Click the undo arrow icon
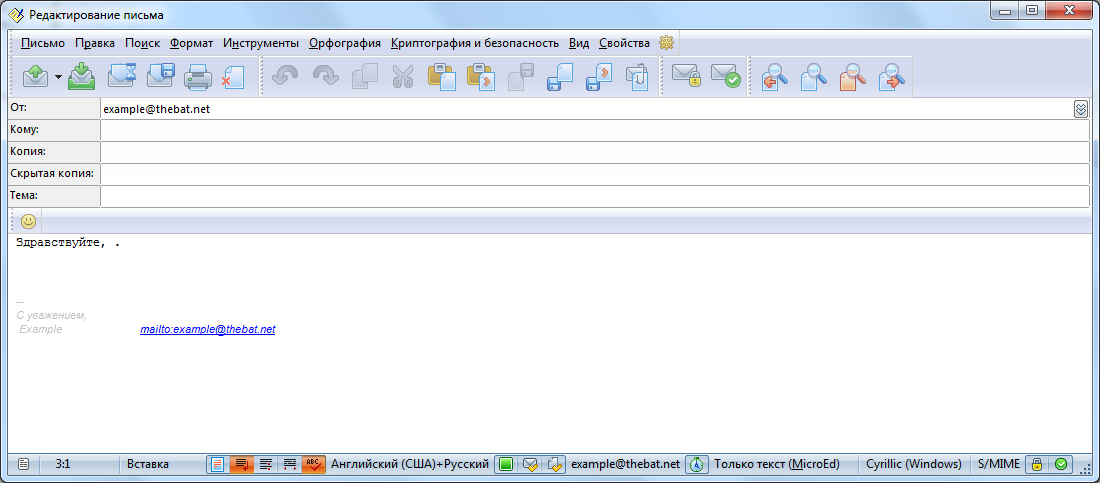This screenshot has height=483, width=1100. pyautogui.click(x=285, y=76)
